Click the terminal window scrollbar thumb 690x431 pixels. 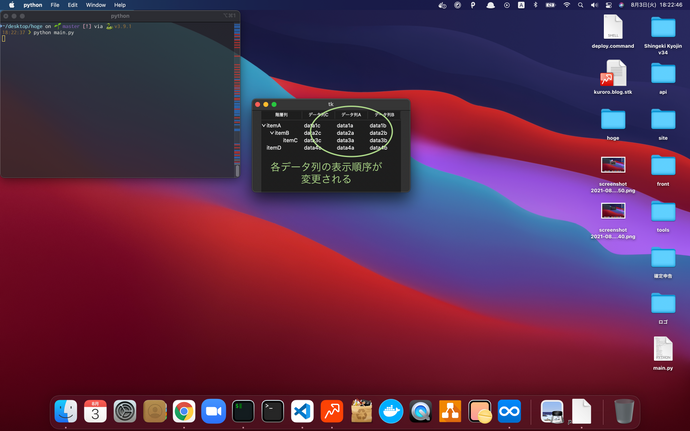point(238,170)
